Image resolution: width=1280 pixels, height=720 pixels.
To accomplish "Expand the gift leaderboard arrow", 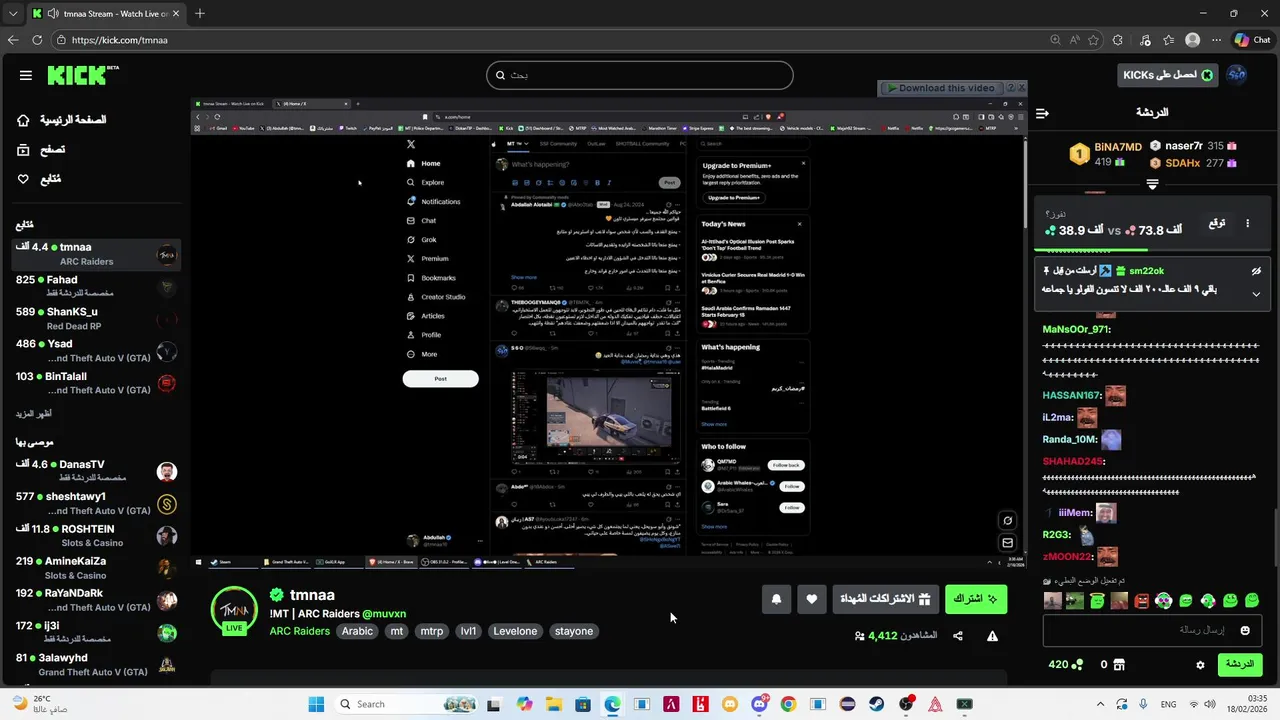I will point(1152,184).
